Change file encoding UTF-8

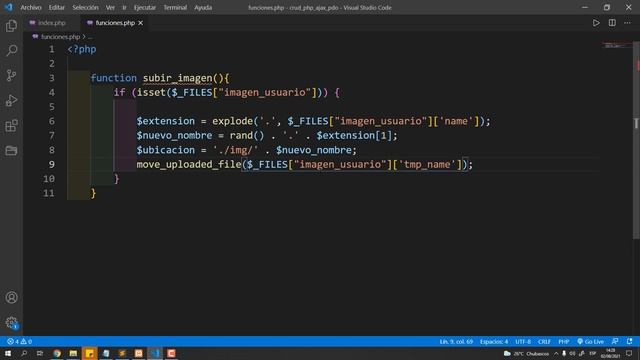point(523,341)
